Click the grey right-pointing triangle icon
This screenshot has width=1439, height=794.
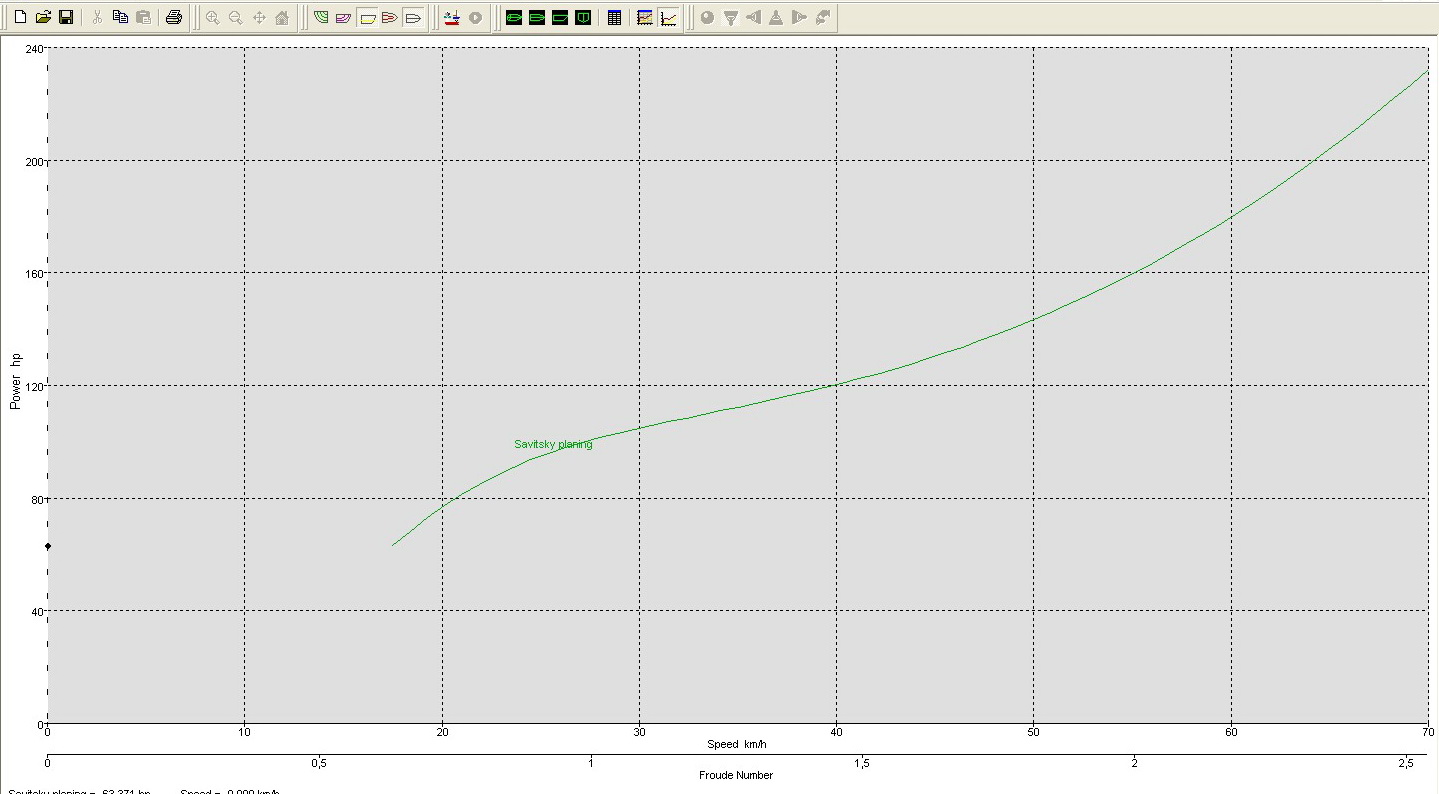click(x=799, y=17)
